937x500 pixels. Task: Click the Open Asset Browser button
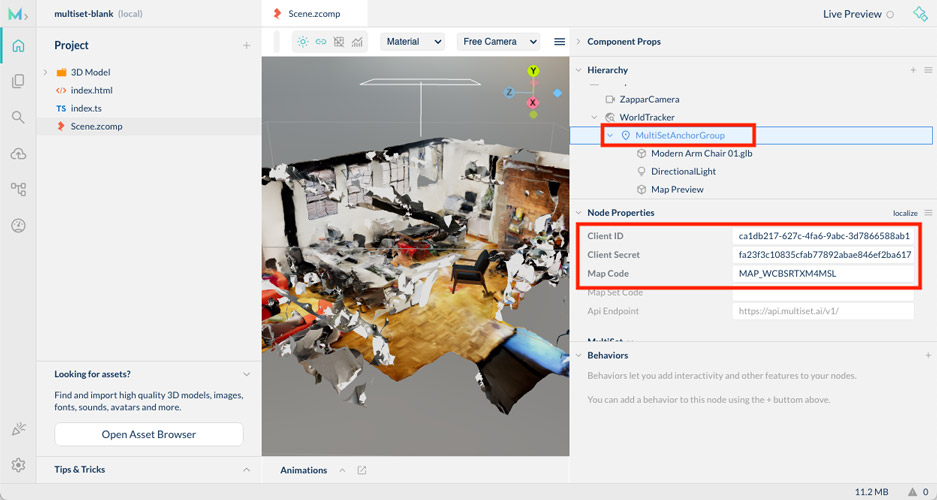(x=148, y=434)
